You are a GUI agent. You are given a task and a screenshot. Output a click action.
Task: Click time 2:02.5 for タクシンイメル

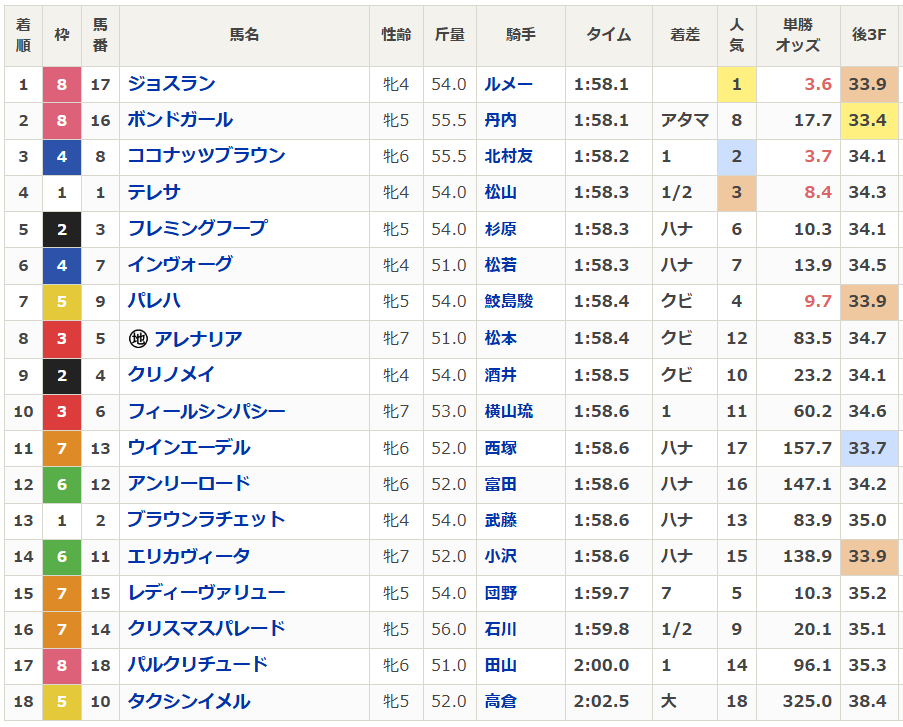point(601,701)
